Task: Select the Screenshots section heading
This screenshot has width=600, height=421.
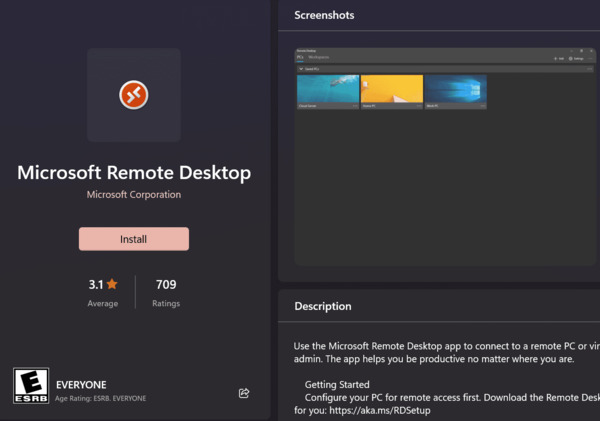Action: click(x=324, y=15)
